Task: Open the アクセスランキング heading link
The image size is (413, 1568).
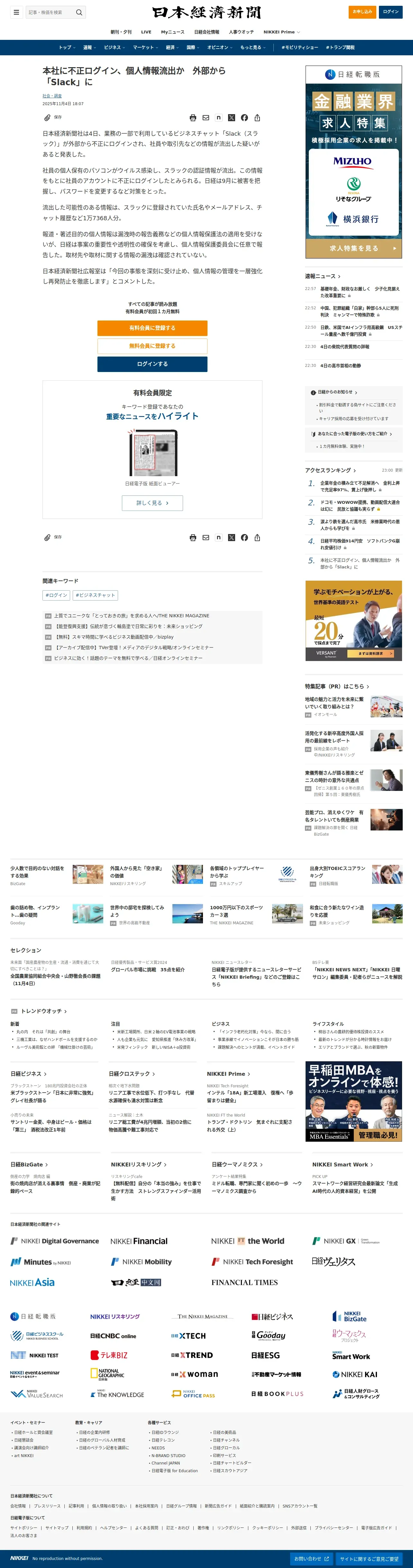Action: coord(331,470)
